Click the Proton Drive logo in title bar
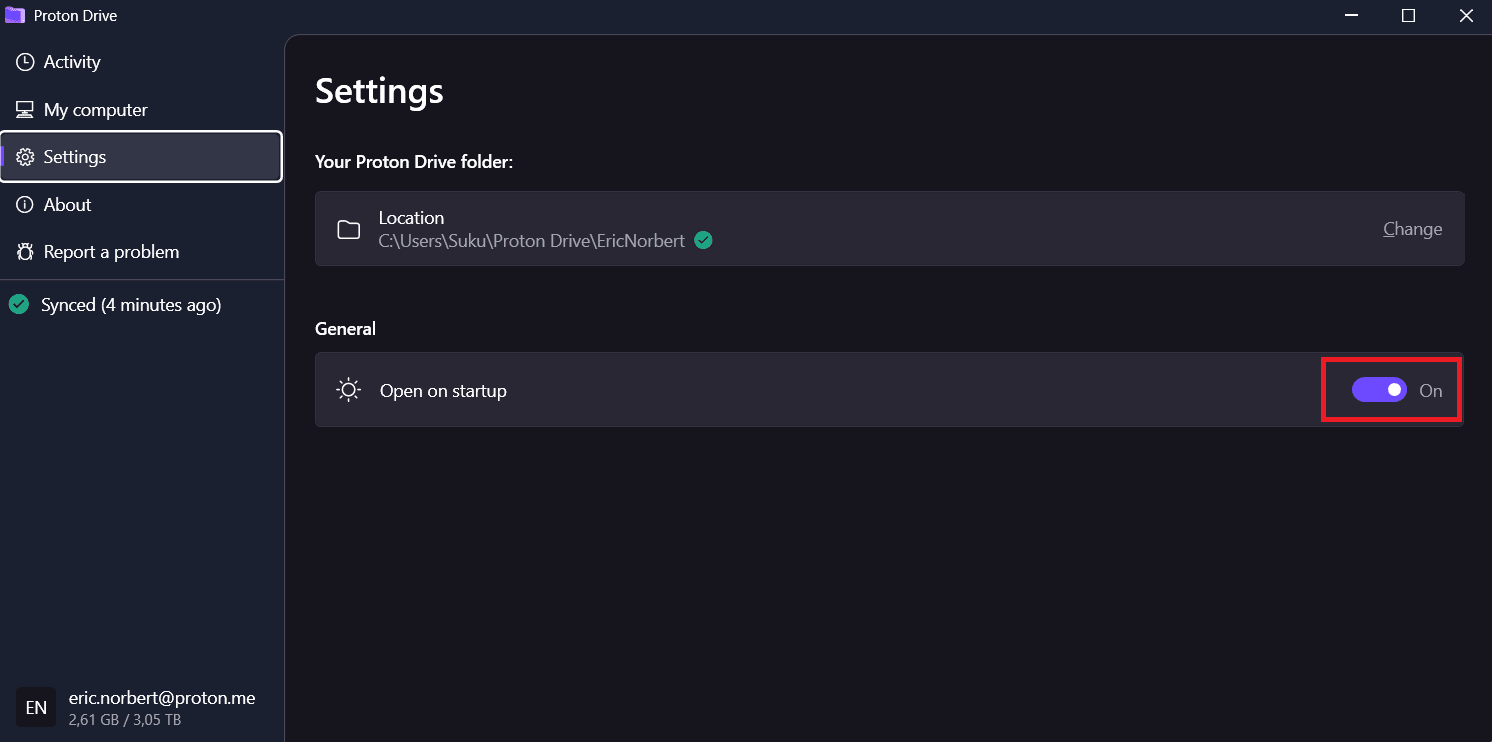Screen dimensions: 1492x742 [14, 15]
